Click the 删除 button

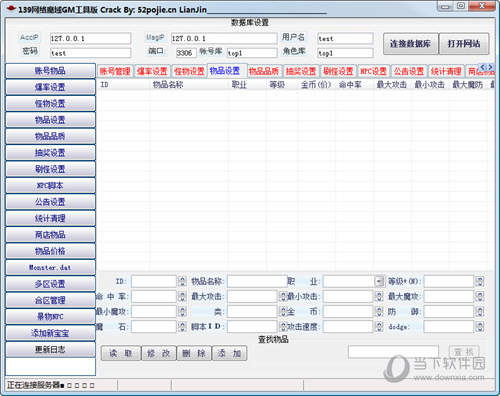pyautogui.click(x=194, y=353)
